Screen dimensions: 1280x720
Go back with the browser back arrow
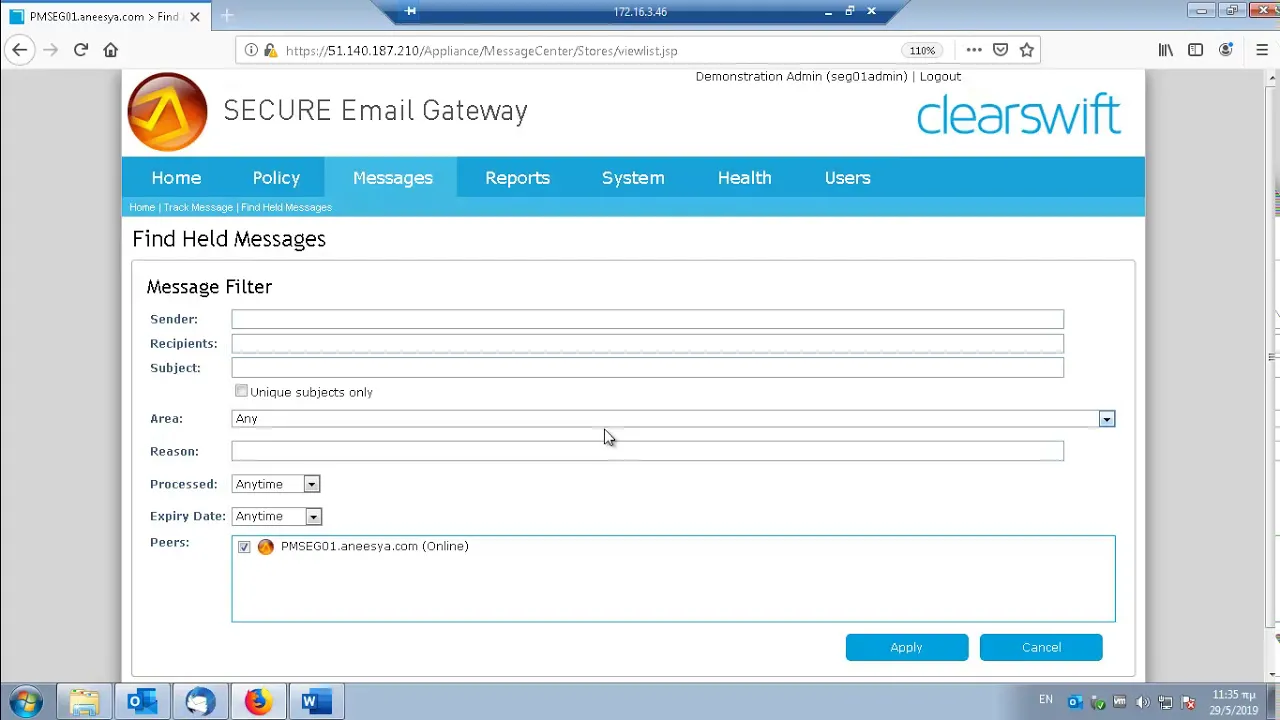pos(20,50)
